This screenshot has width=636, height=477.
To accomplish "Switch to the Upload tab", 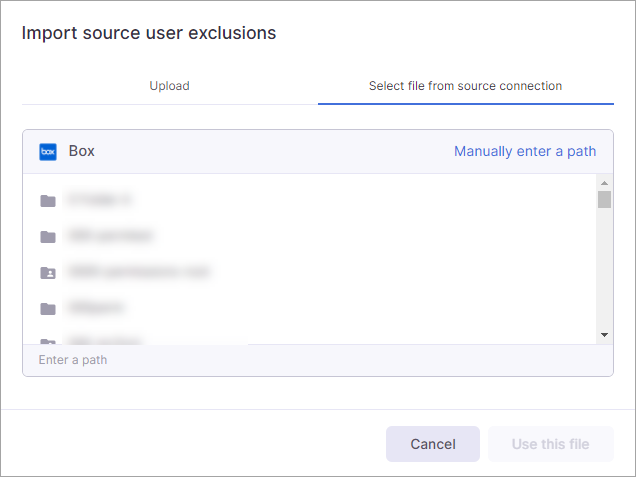I will point(169,86).
